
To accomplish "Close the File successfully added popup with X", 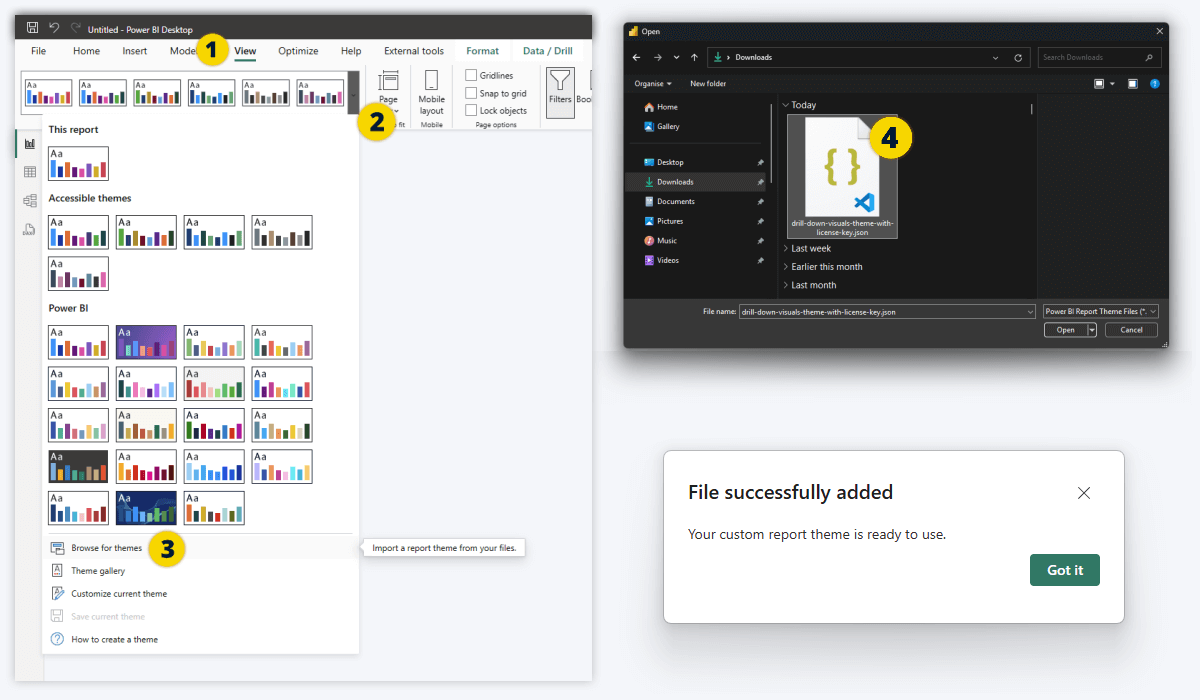I will [1084, 493].
